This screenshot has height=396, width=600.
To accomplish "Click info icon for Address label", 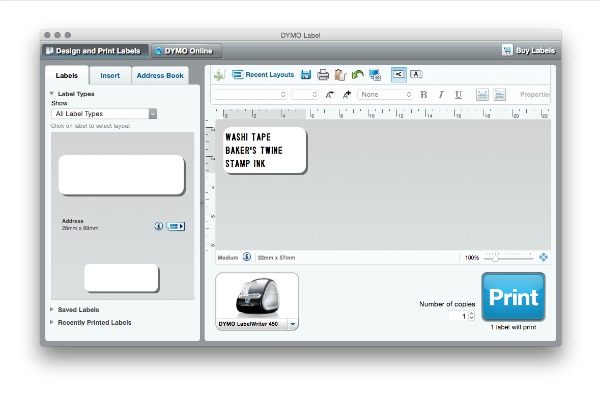I will point(158,226).
